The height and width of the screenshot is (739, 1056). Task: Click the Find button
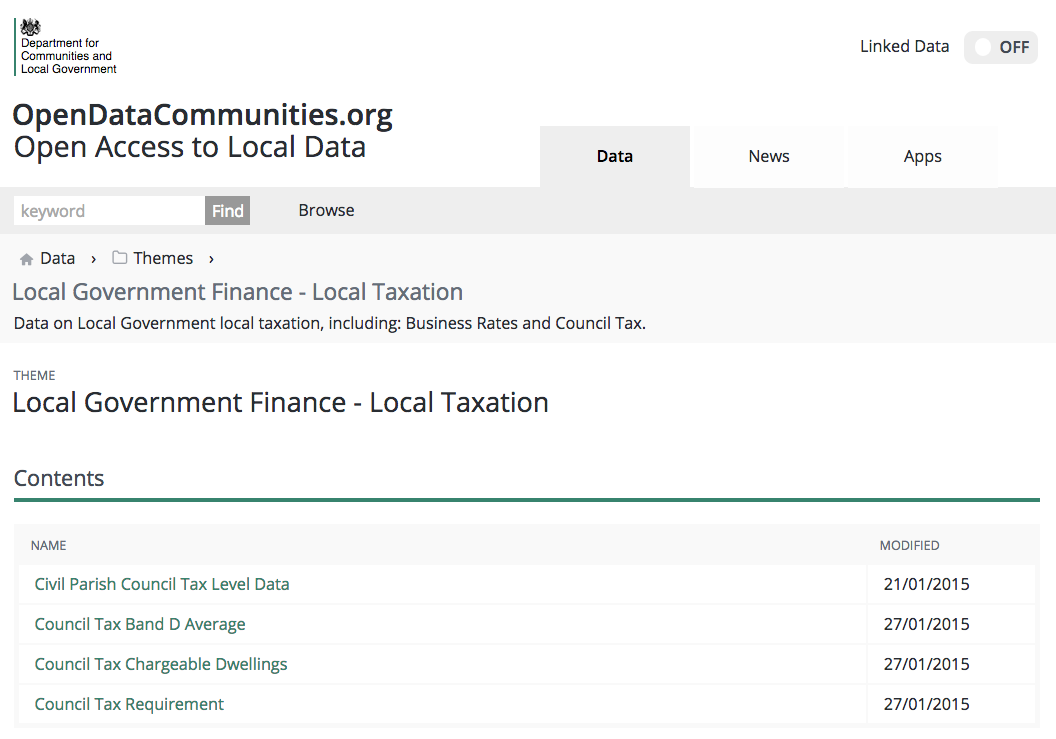(228, 211)
